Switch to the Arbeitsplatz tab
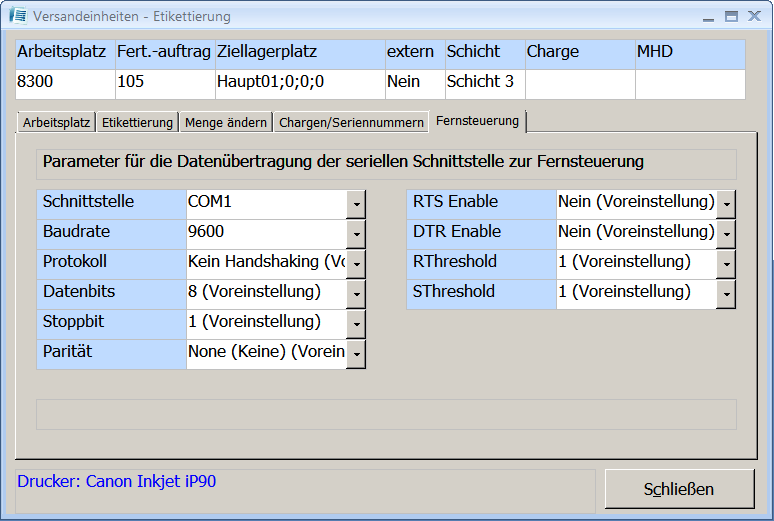 [55, 123]
